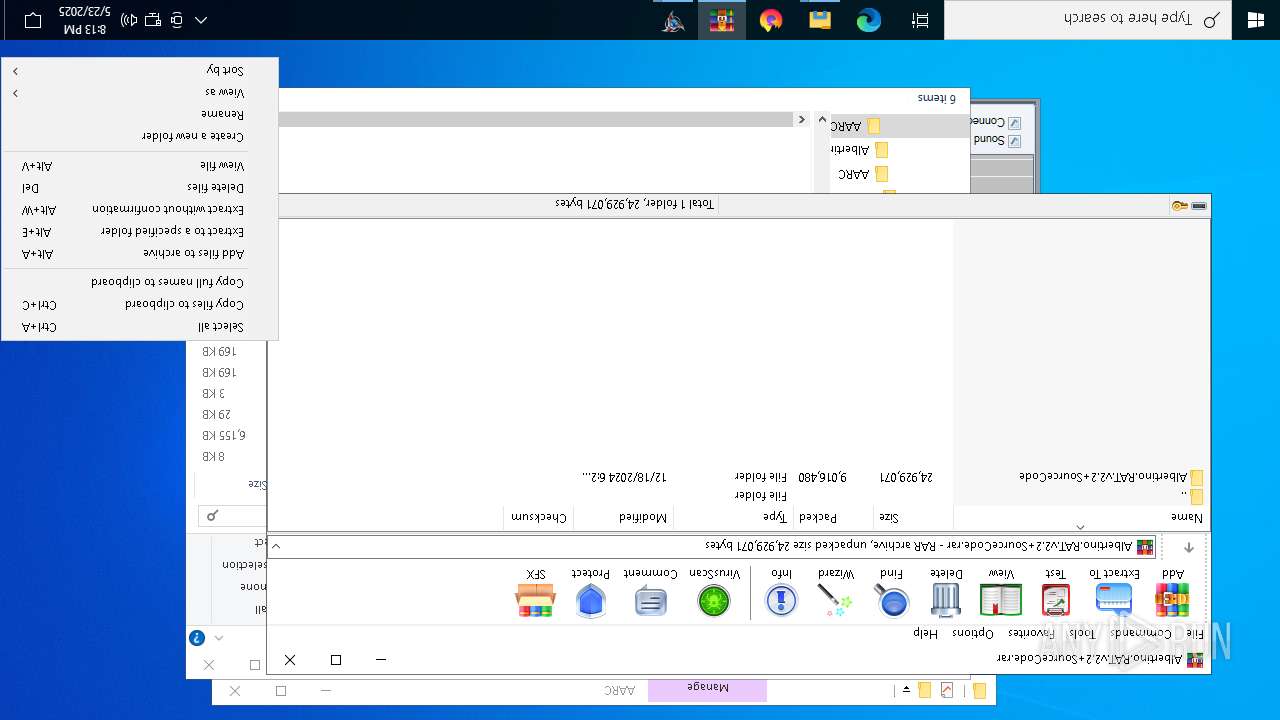This screenshot has width=1280, height=720.
Task: Show hidden system tray icons chevron
Action: [201, 20]
